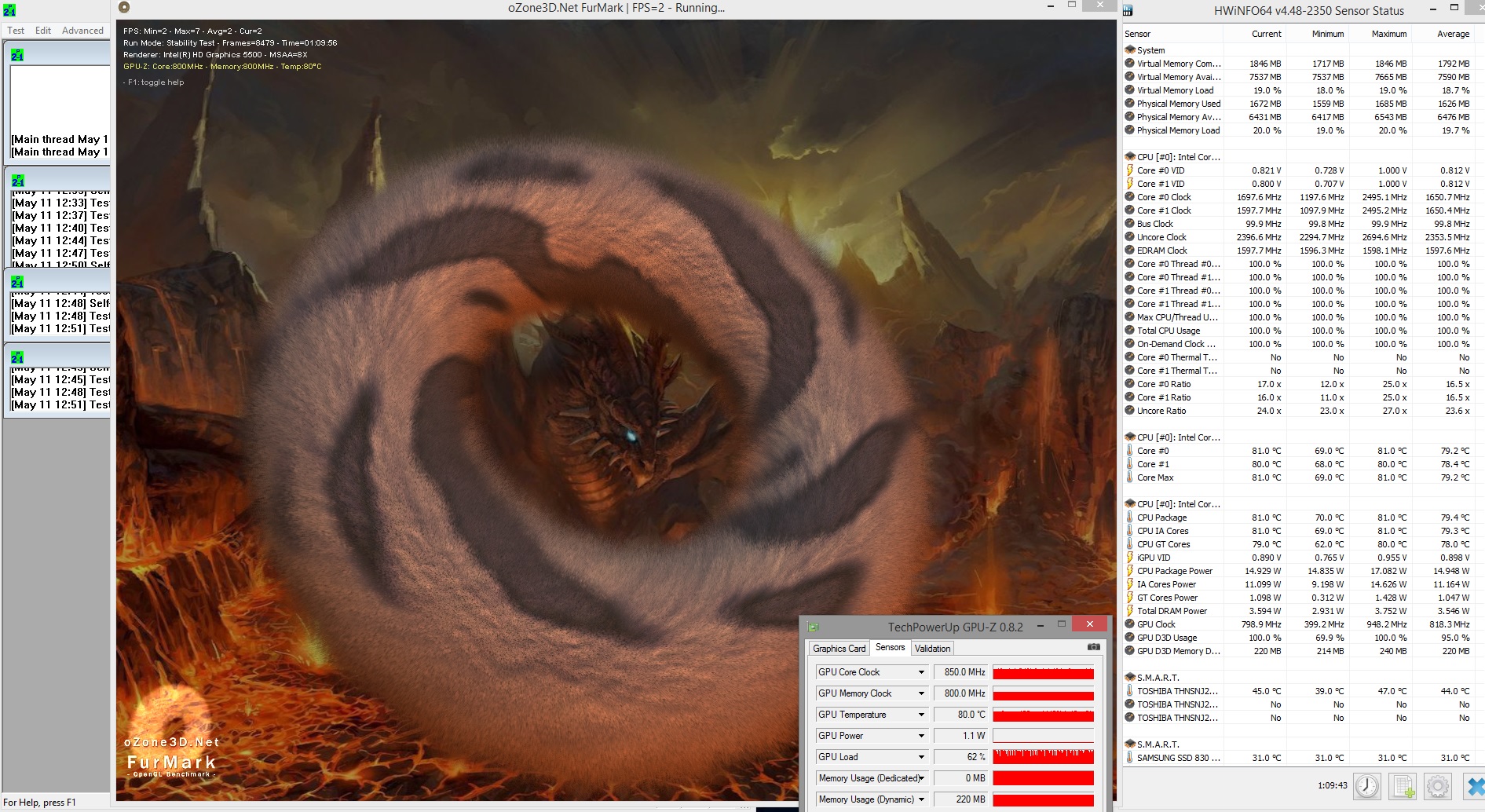Click thermometer icon beside SAMSUNG SSD 830
The width and height of the screenshot is (1485, 812).
(x=1130, y=758)
